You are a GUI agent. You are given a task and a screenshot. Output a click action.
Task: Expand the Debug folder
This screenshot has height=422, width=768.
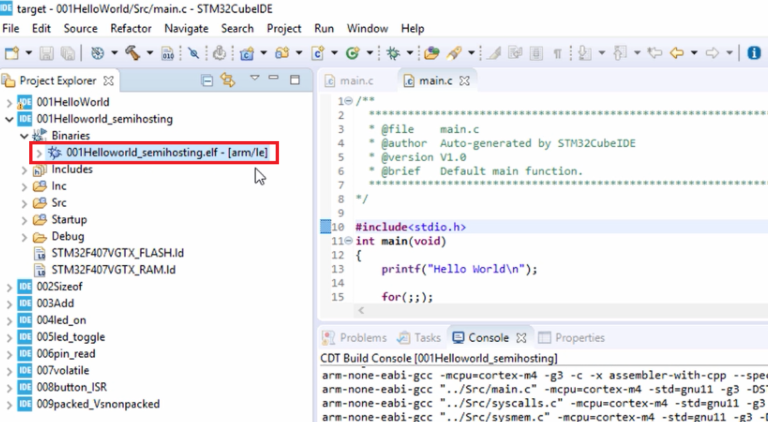click(x=24, y=236)
